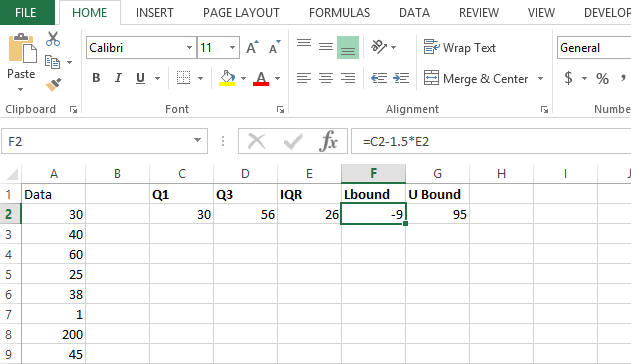Click the Percent Style icon
The image size is (631, 364).
pos(602,78)
